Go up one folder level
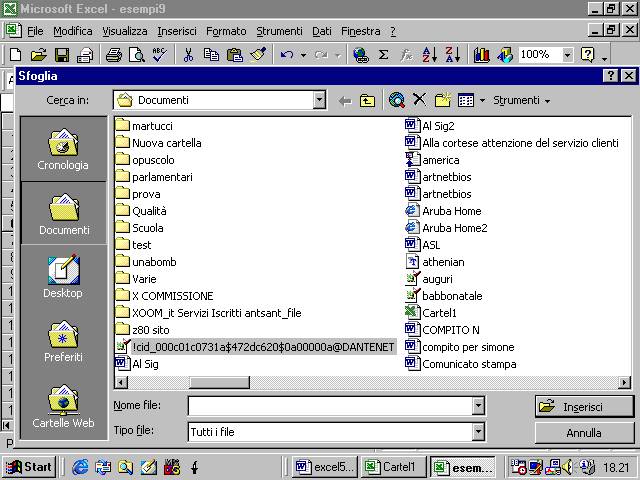Screen dimensions: 640x480 coord(368,100)
